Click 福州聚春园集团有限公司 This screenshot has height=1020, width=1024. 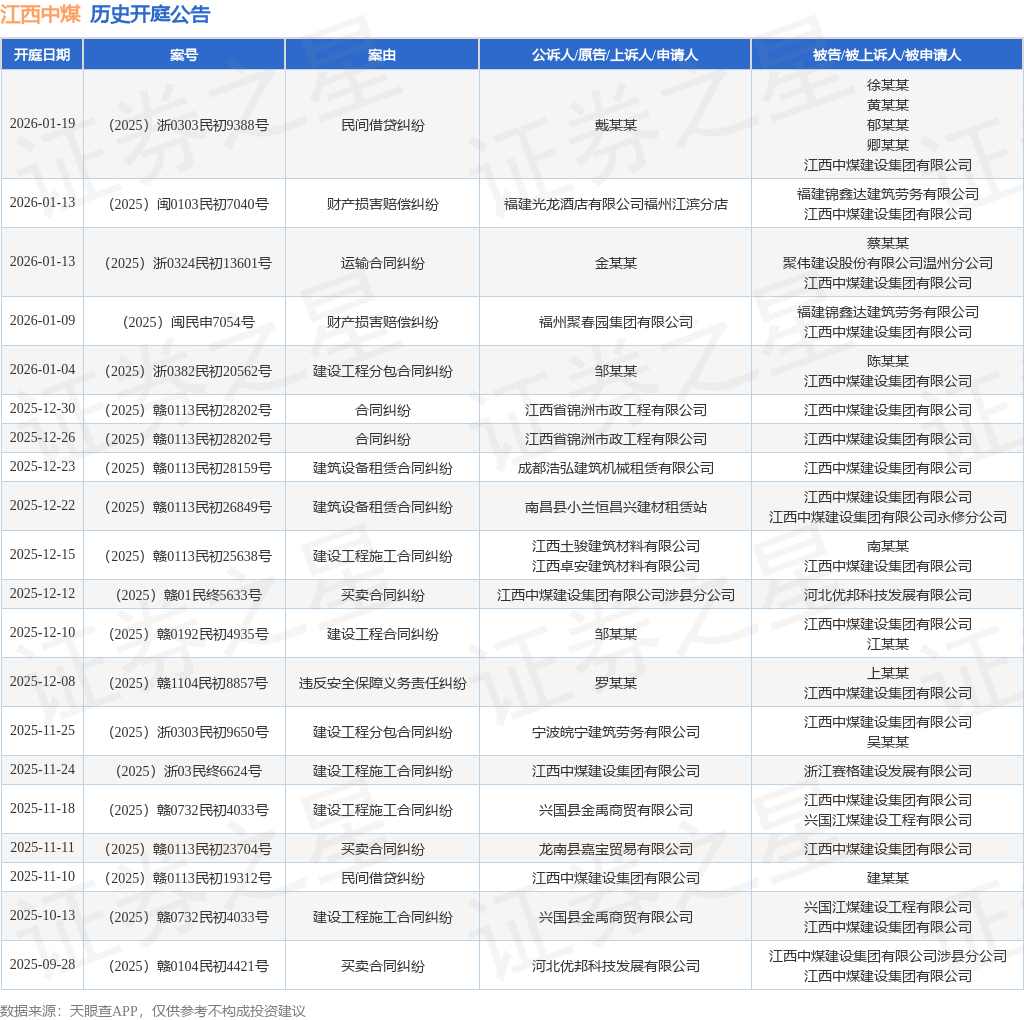click(x=615, y=322)
